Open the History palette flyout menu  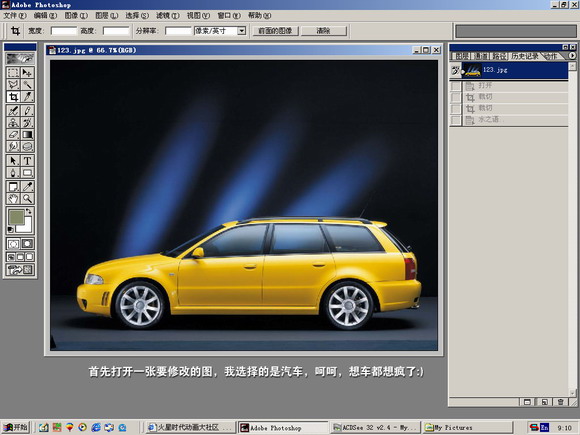[x=572, y=55]
